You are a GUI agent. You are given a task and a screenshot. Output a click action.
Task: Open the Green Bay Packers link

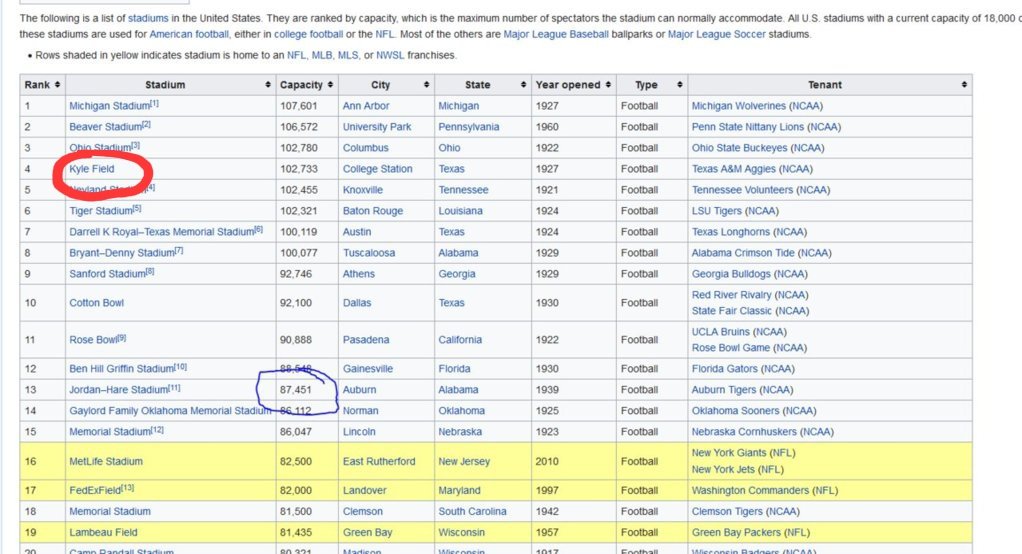coord(736,532)
